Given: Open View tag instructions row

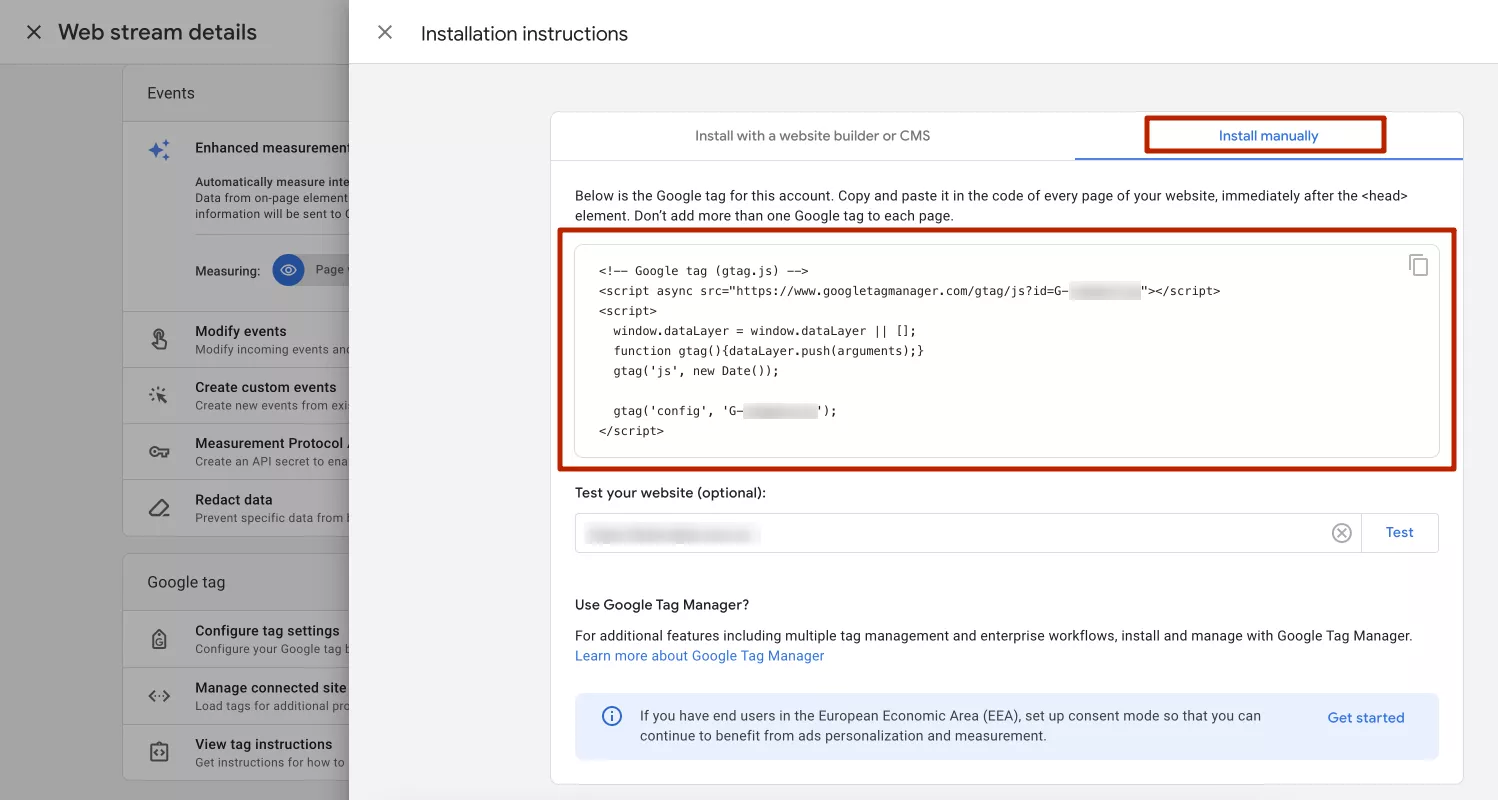Looking at the screenshot, I should 236,752.
